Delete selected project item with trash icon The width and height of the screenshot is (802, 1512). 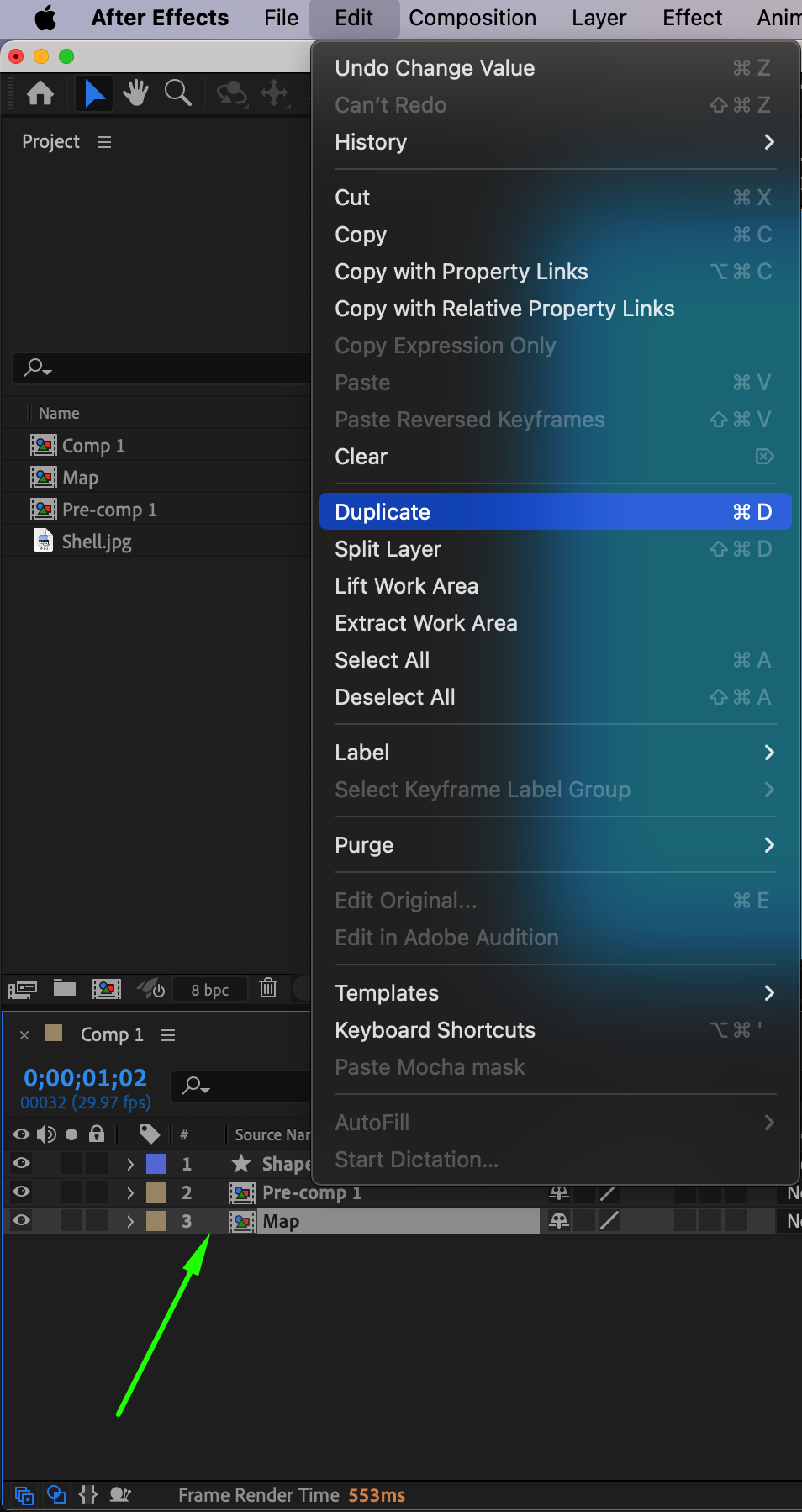click(268, 988)
